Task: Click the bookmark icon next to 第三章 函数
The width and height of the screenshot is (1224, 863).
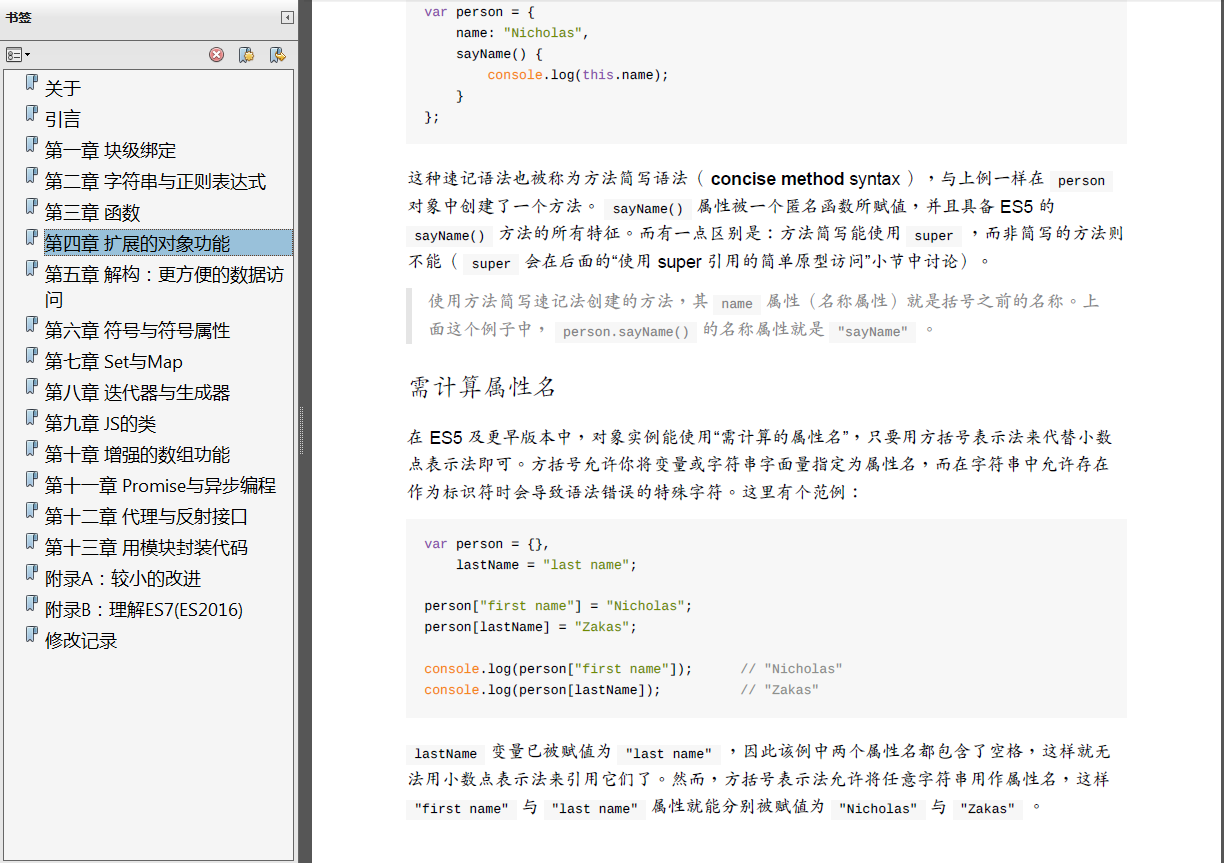Action: click(32, 208)
